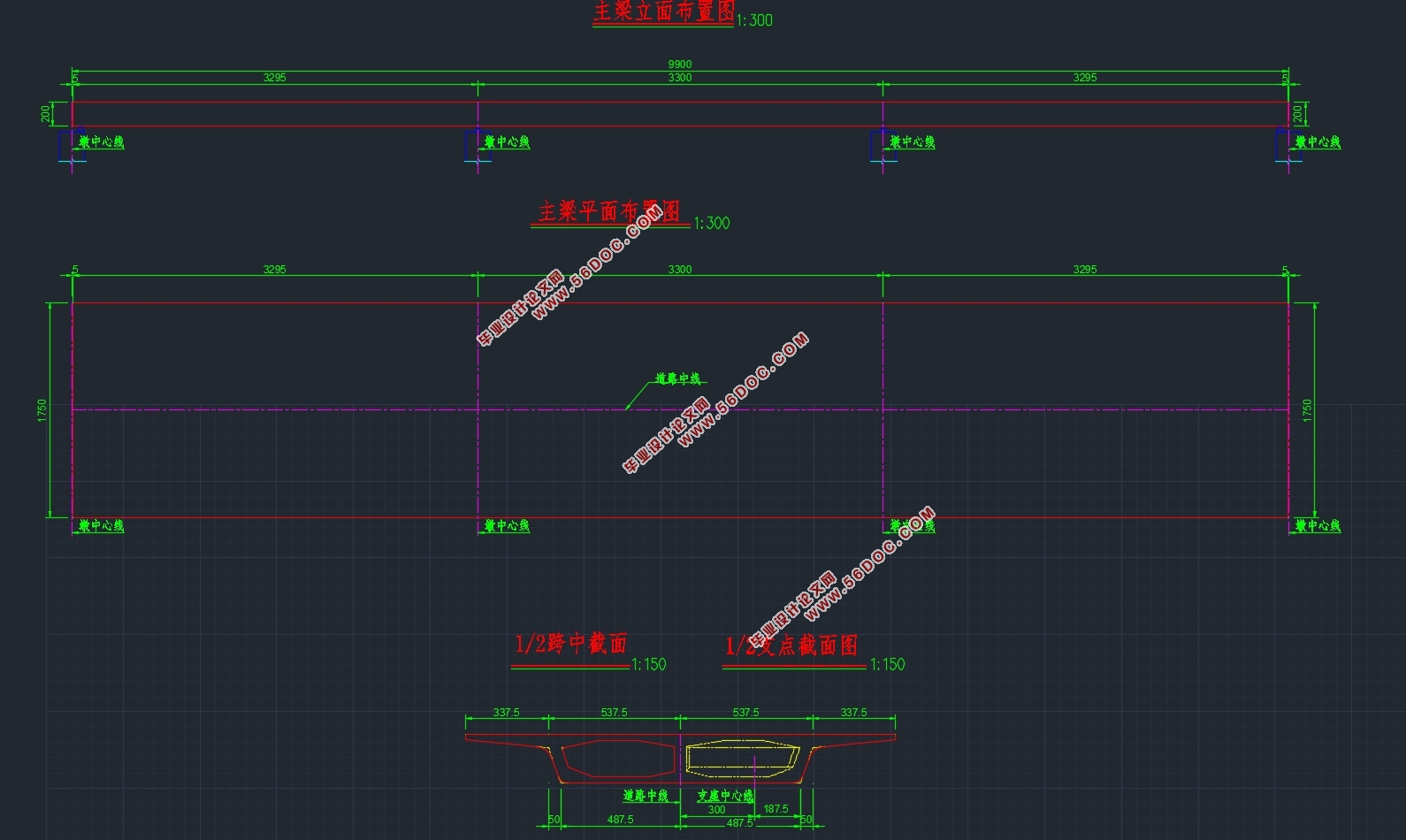
Task: Click the right 537.5 dimension above the cross-section
Action: point(746,713)
